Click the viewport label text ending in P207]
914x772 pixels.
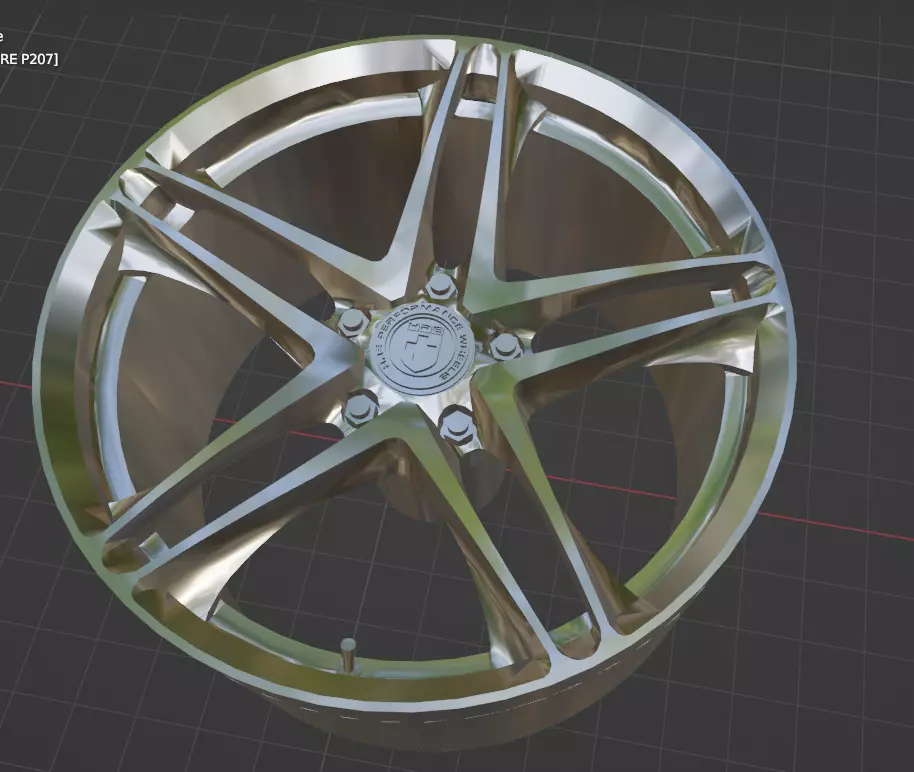pos(29,59)
